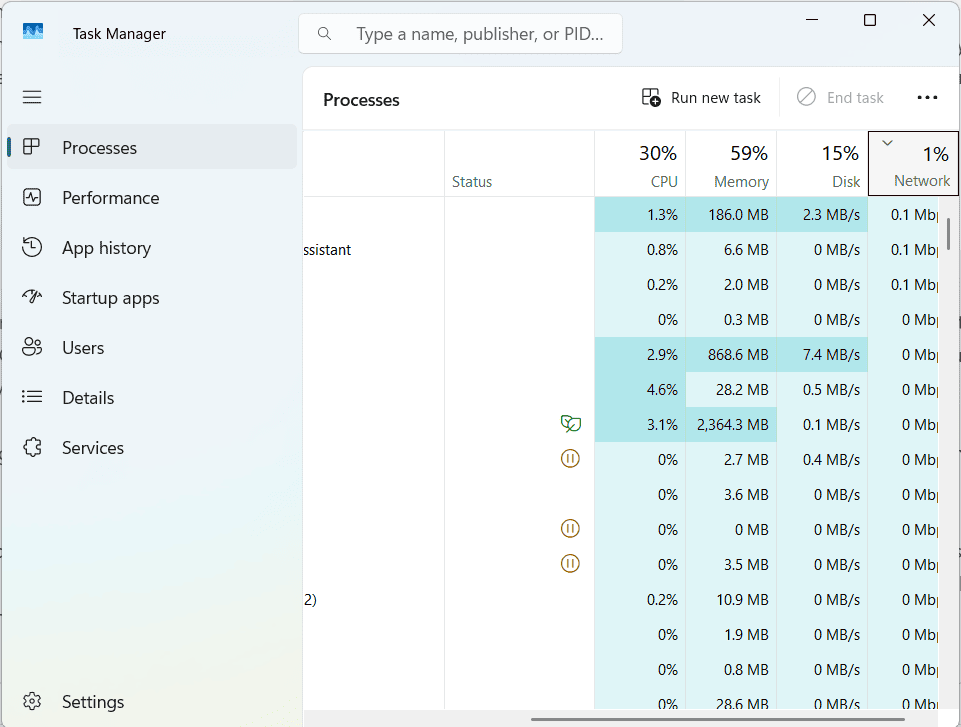Open the three-dot more options menu
961x727 pixels.
pos(927,97)
